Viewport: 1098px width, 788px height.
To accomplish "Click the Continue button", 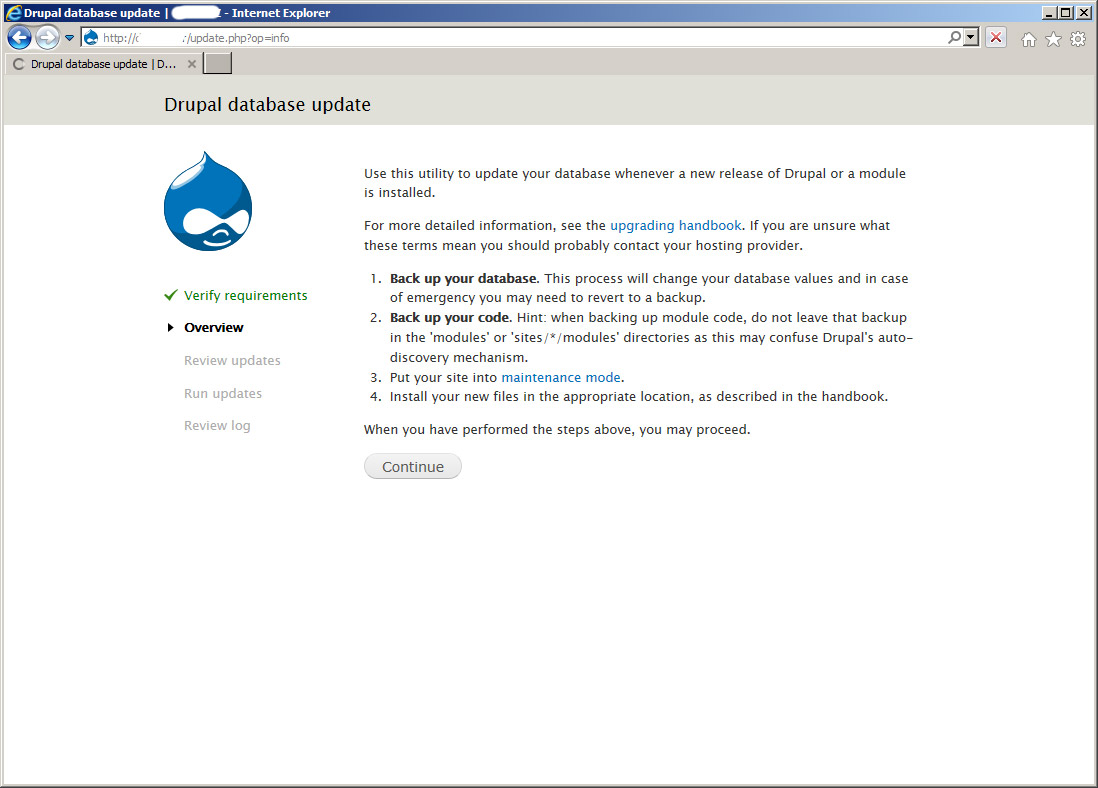I will click(412, 466).
